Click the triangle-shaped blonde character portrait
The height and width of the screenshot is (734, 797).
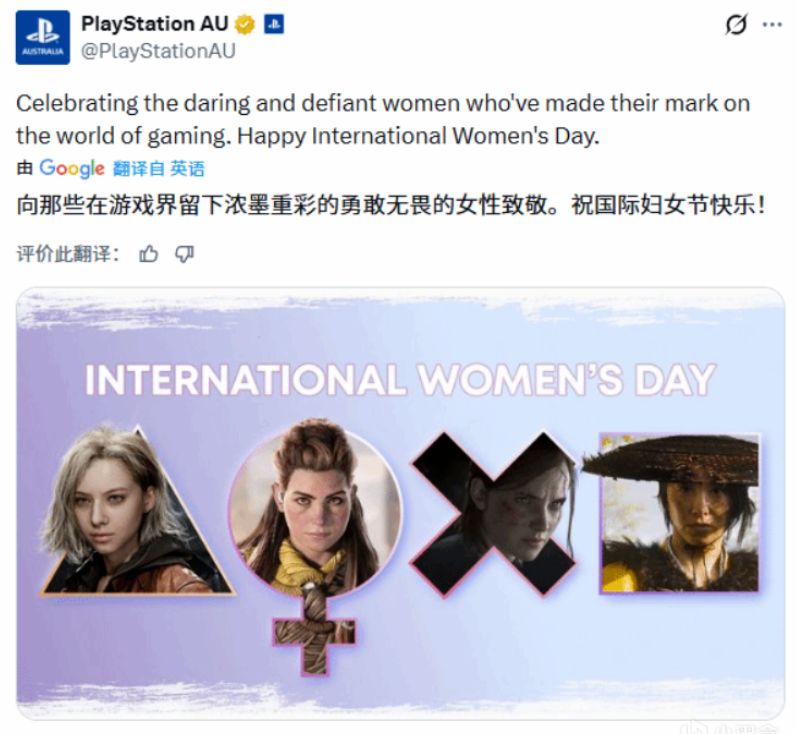(x=134, y=511)
